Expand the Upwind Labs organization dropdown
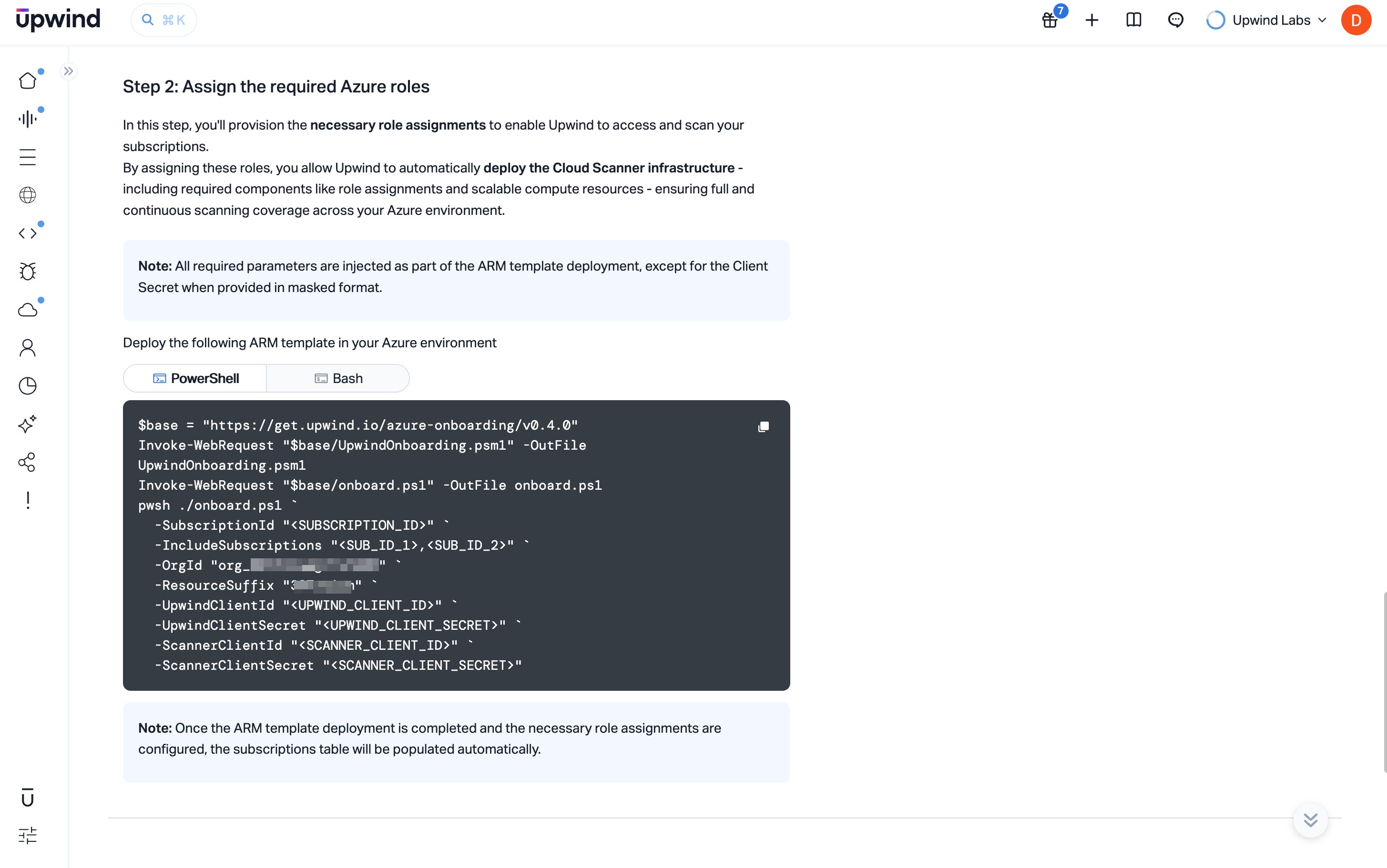Screen dimensions: 1387x868 click(x=1267, y=20)
